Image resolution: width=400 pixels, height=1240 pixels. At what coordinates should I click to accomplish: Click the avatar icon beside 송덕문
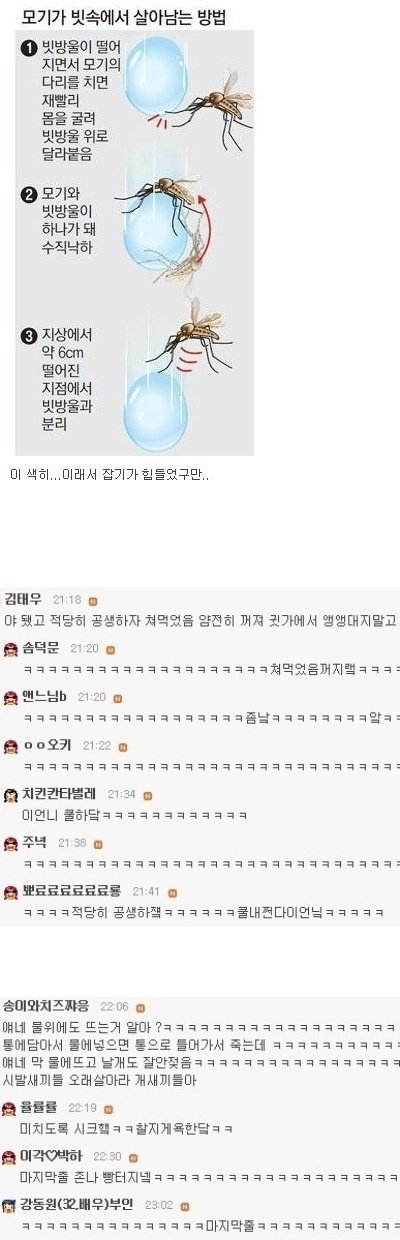coord(10,648)
